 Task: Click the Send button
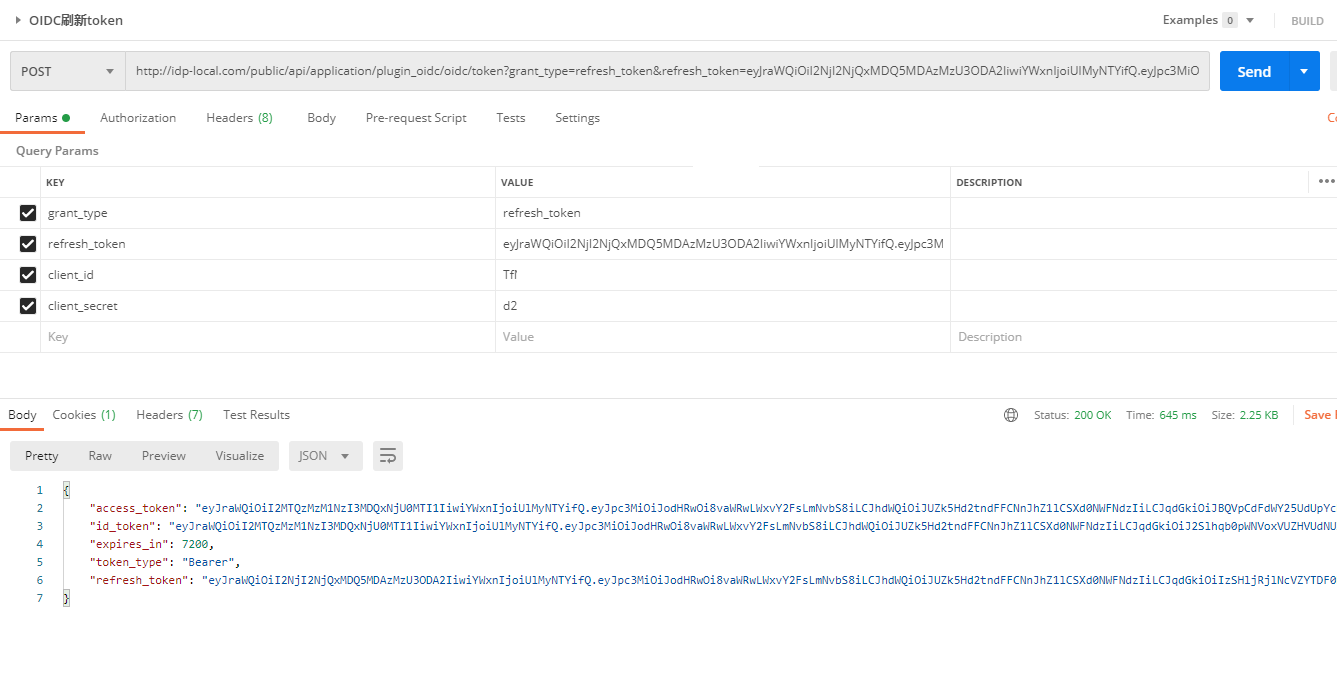1254,72
